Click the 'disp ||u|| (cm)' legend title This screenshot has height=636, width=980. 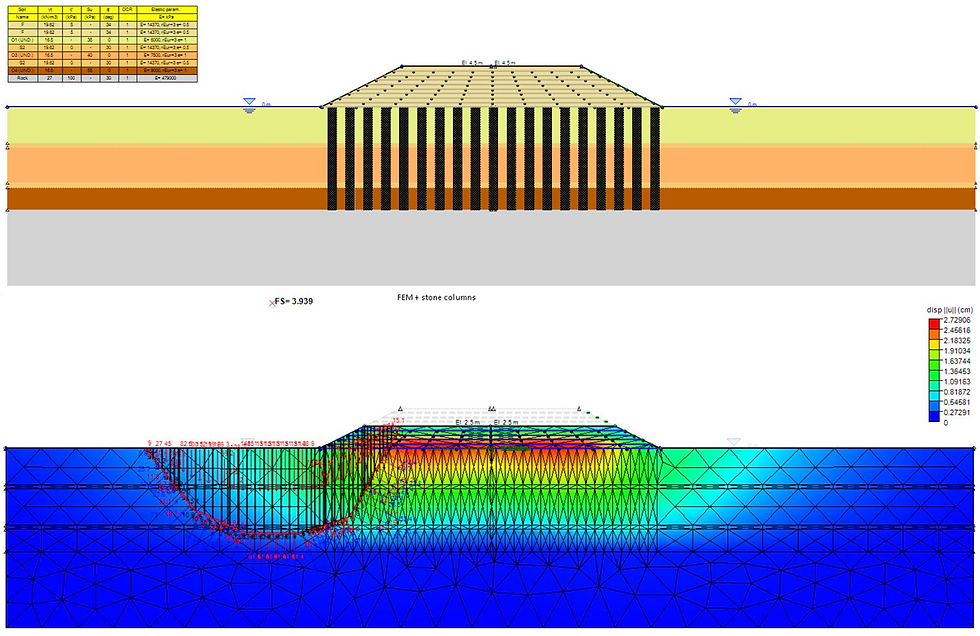[949, 311]
